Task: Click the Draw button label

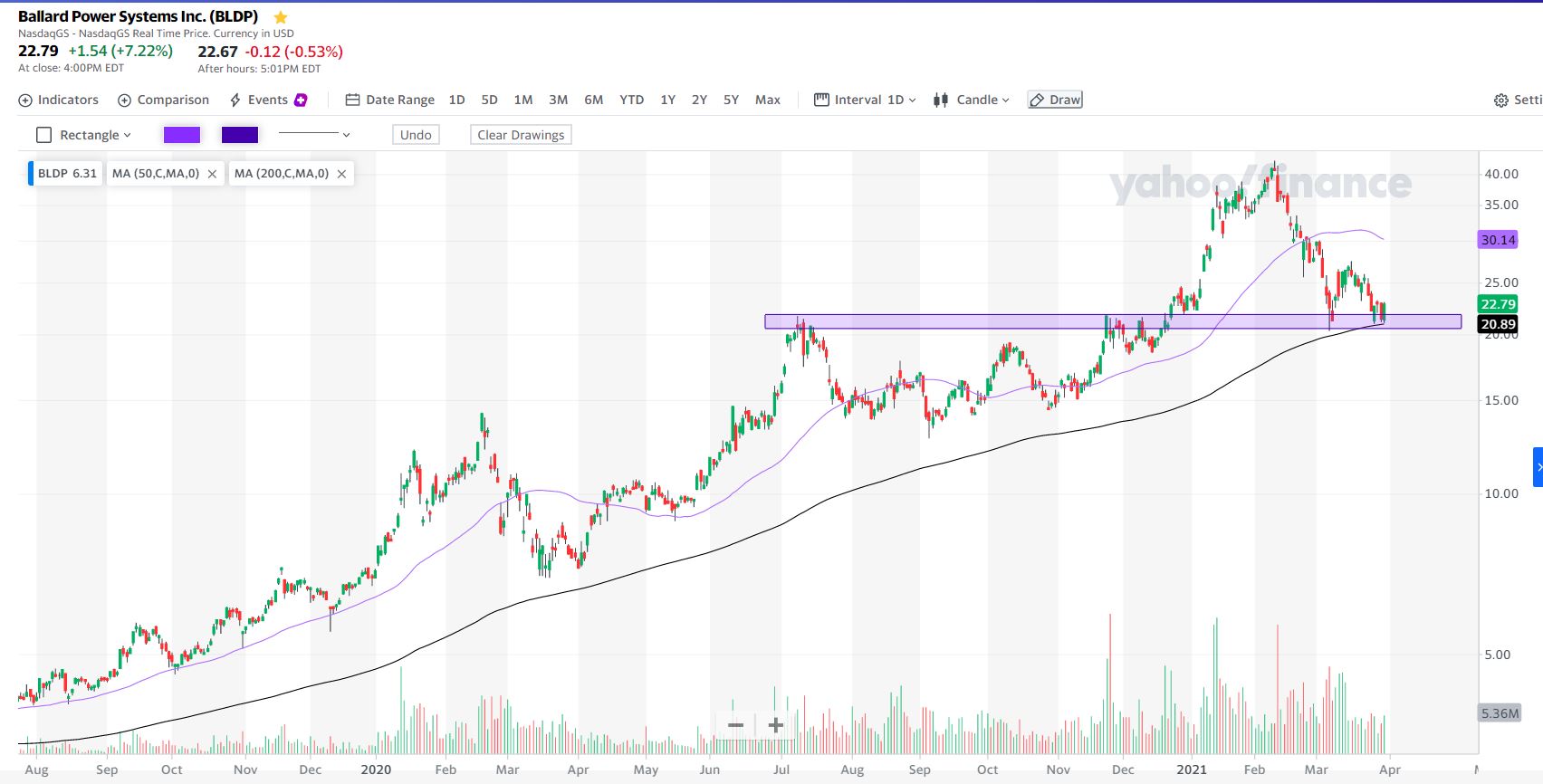Action: 1065,100
